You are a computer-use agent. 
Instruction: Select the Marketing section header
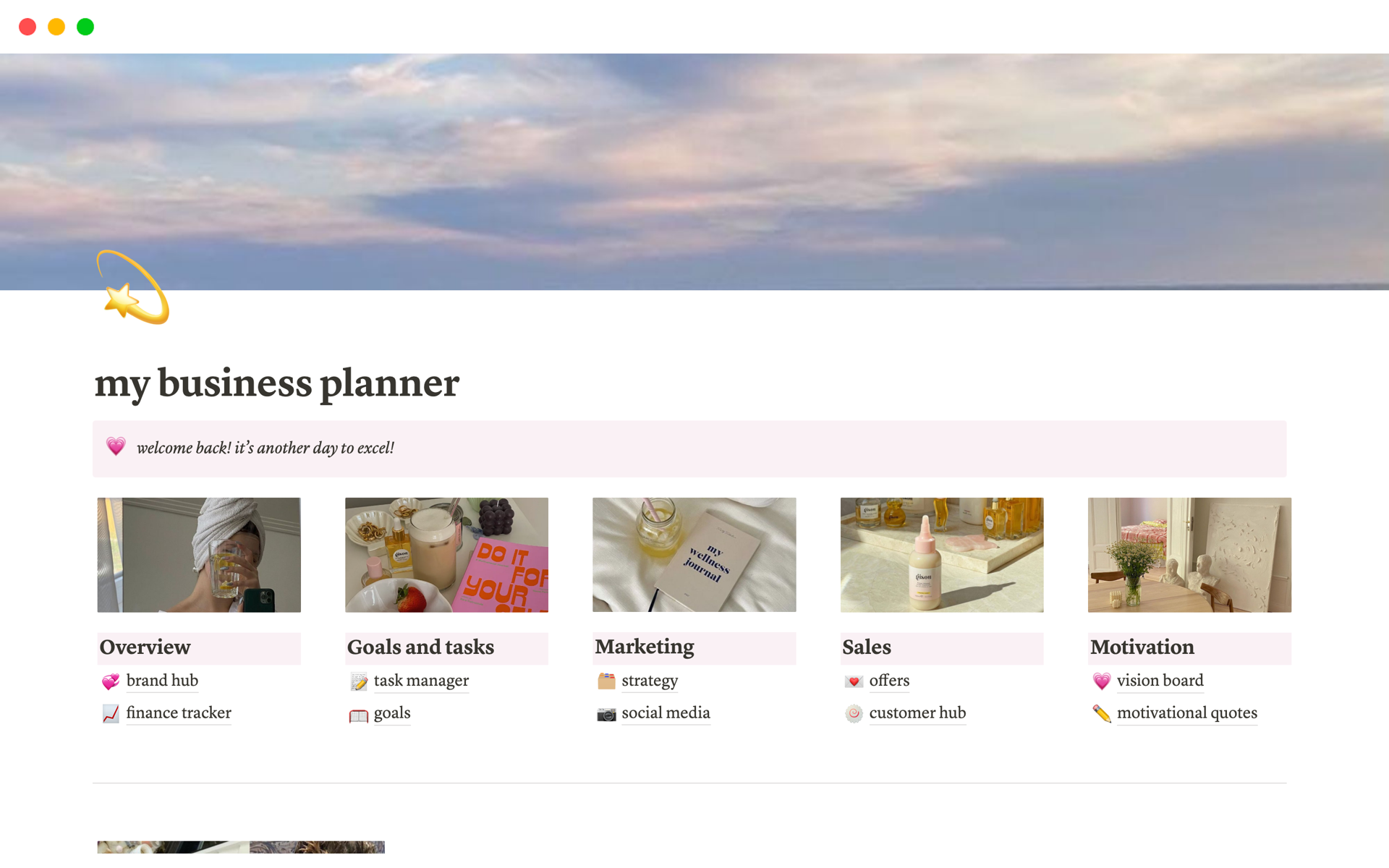click(x=644, y=647)
